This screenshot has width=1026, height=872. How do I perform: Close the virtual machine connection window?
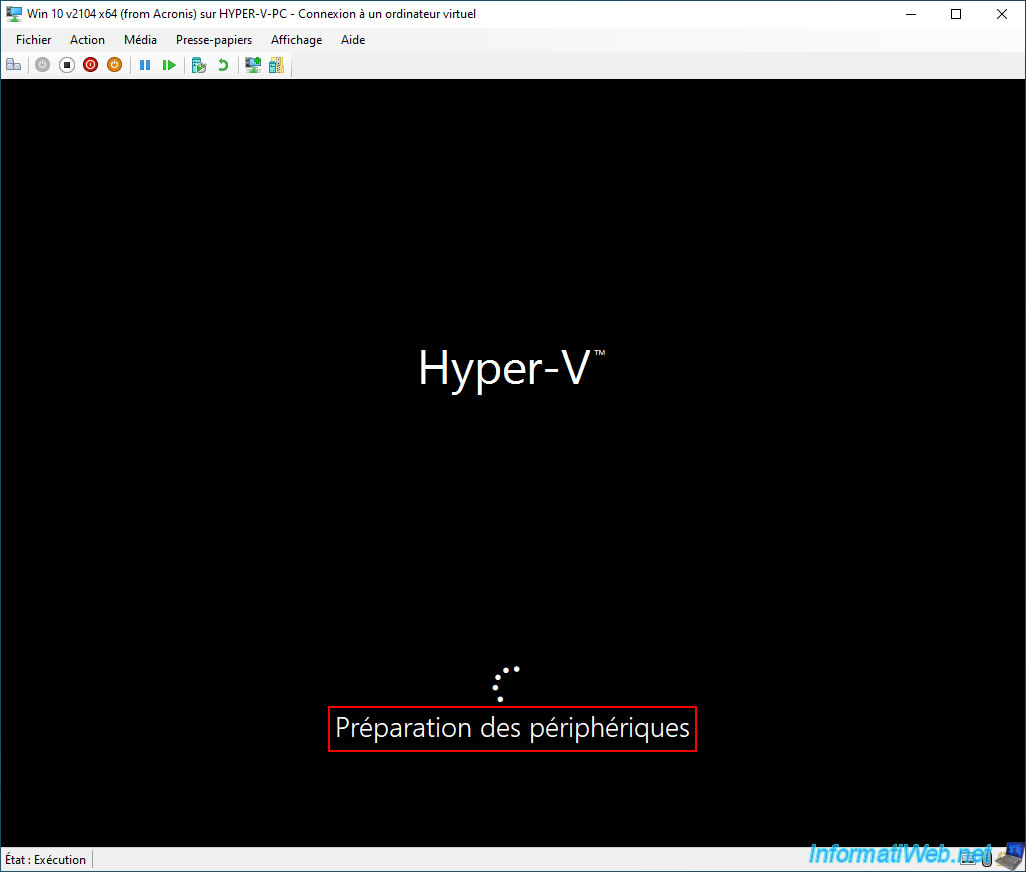1002,14
